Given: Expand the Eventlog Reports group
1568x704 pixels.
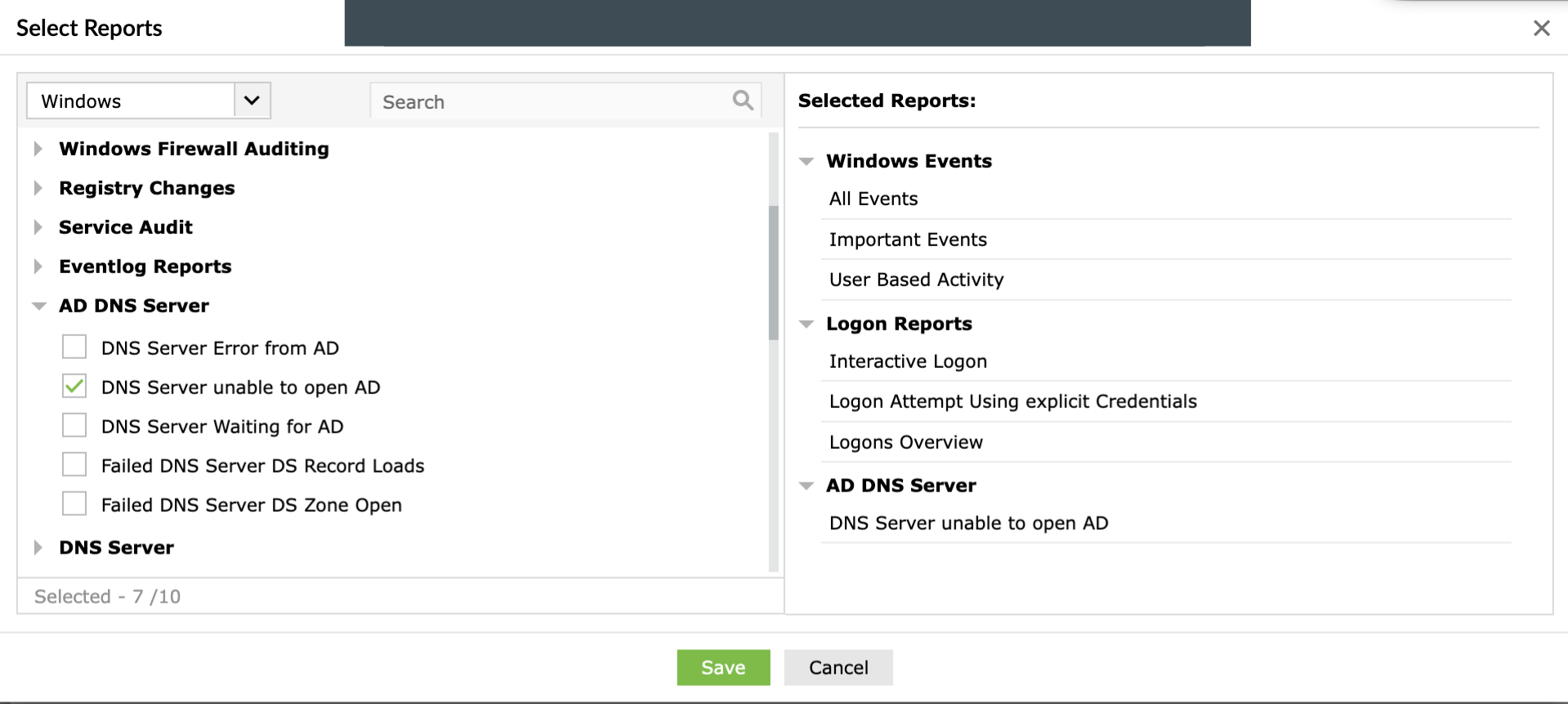Looking at the screenshot, I should click(38, 267).
